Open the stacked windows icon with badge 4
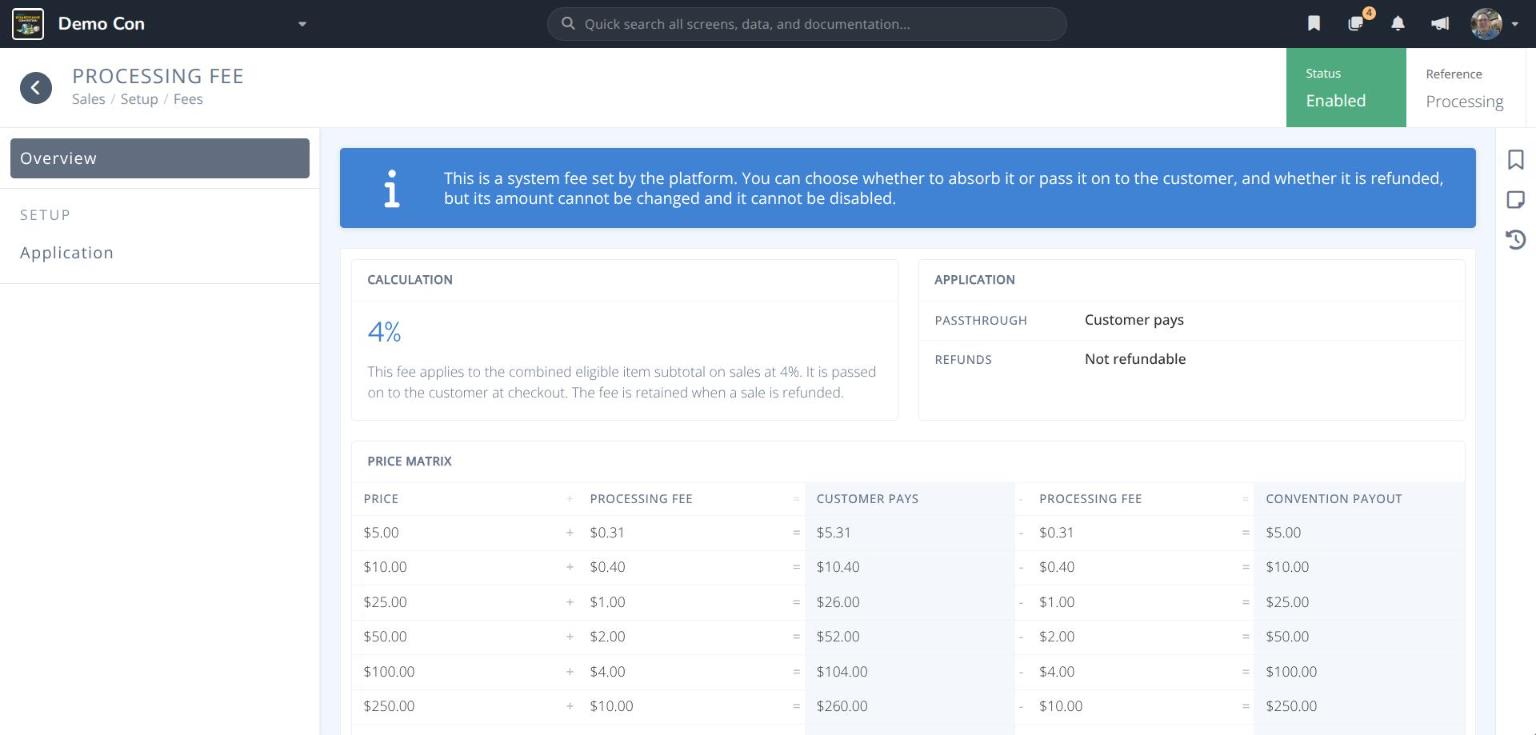Image resolution: width=1536 pixels, height=735 pixels. click(1357, 23)
